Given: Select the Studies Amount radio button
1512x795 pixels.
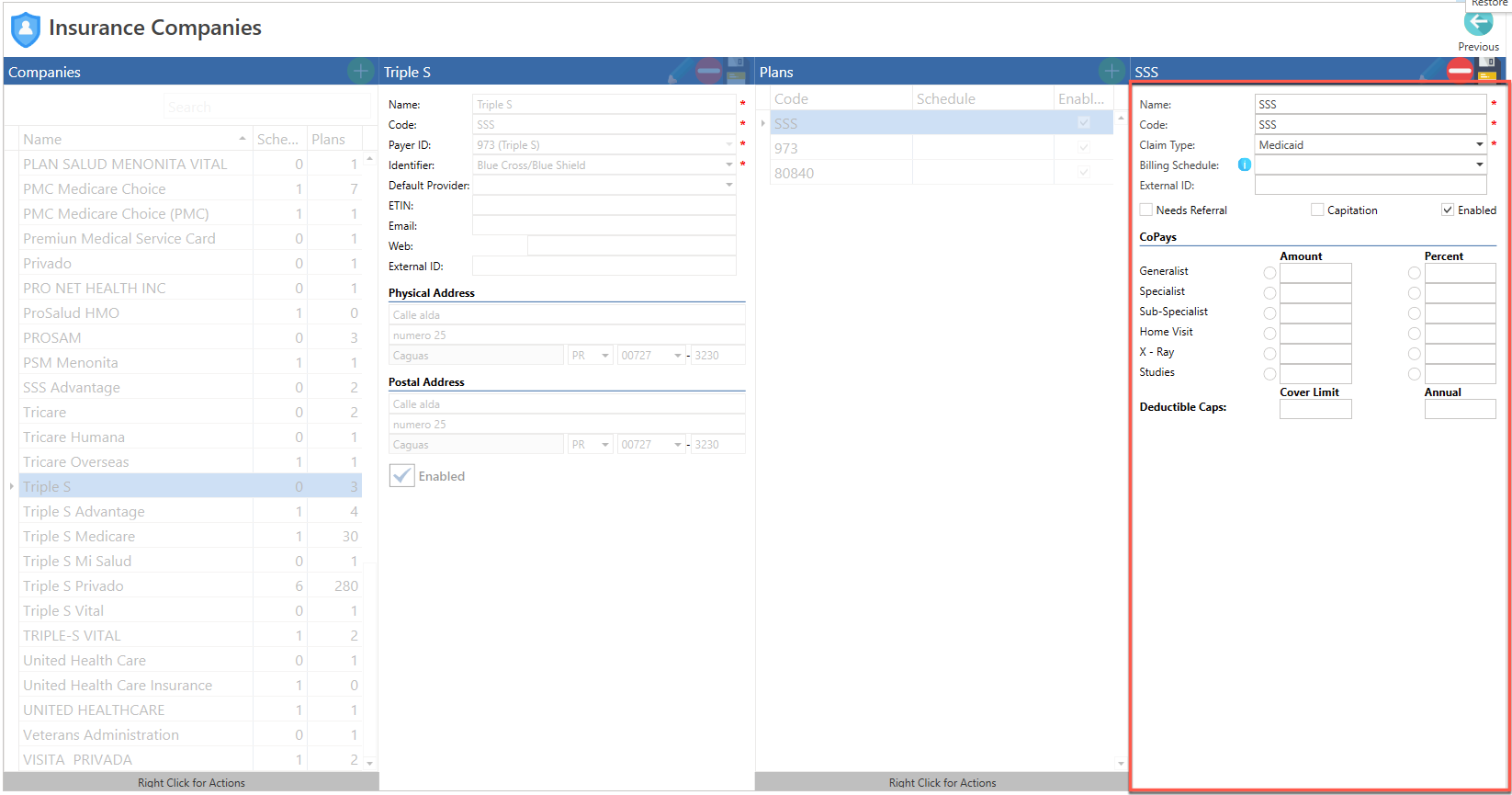Looking at the screenshot, I should 1269,374.
